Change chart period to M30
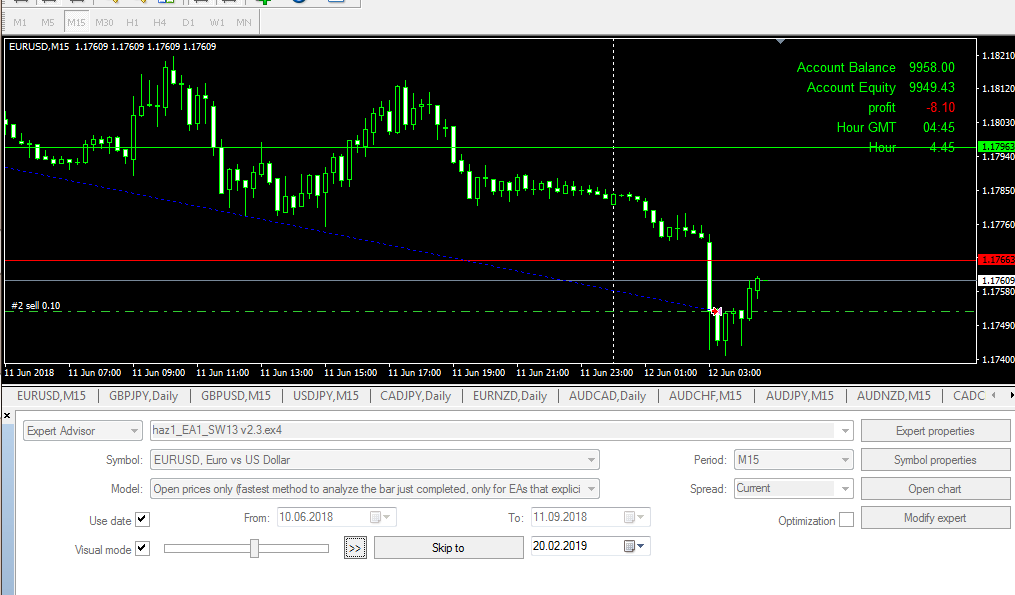The image size is (1015, 595). [104, 21]
